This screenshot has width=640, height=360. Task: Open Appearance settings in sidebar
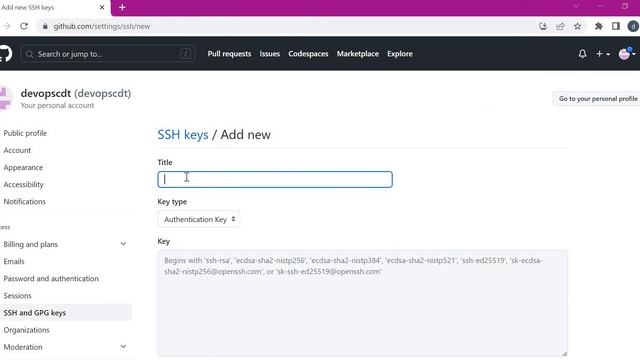coord(23,167)
